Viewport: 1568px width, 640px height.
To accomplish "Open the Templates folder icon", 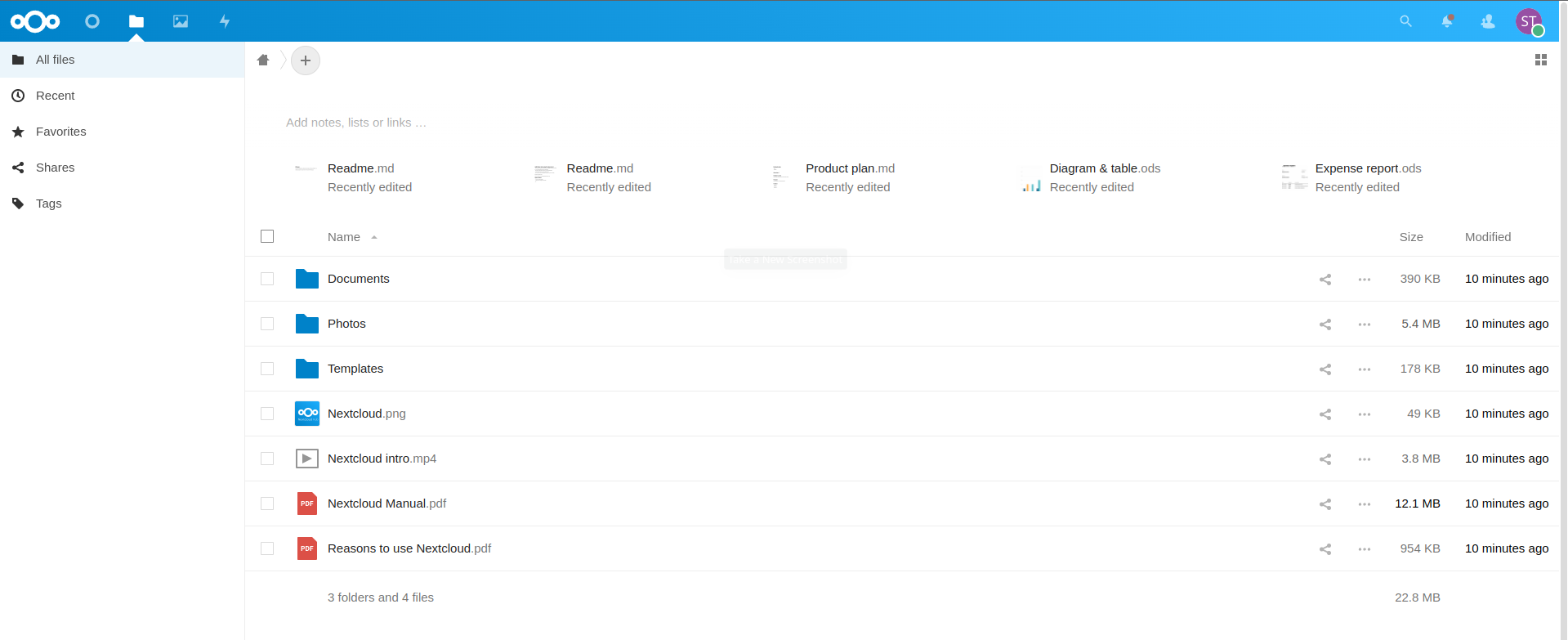I will tap(307, 369).
